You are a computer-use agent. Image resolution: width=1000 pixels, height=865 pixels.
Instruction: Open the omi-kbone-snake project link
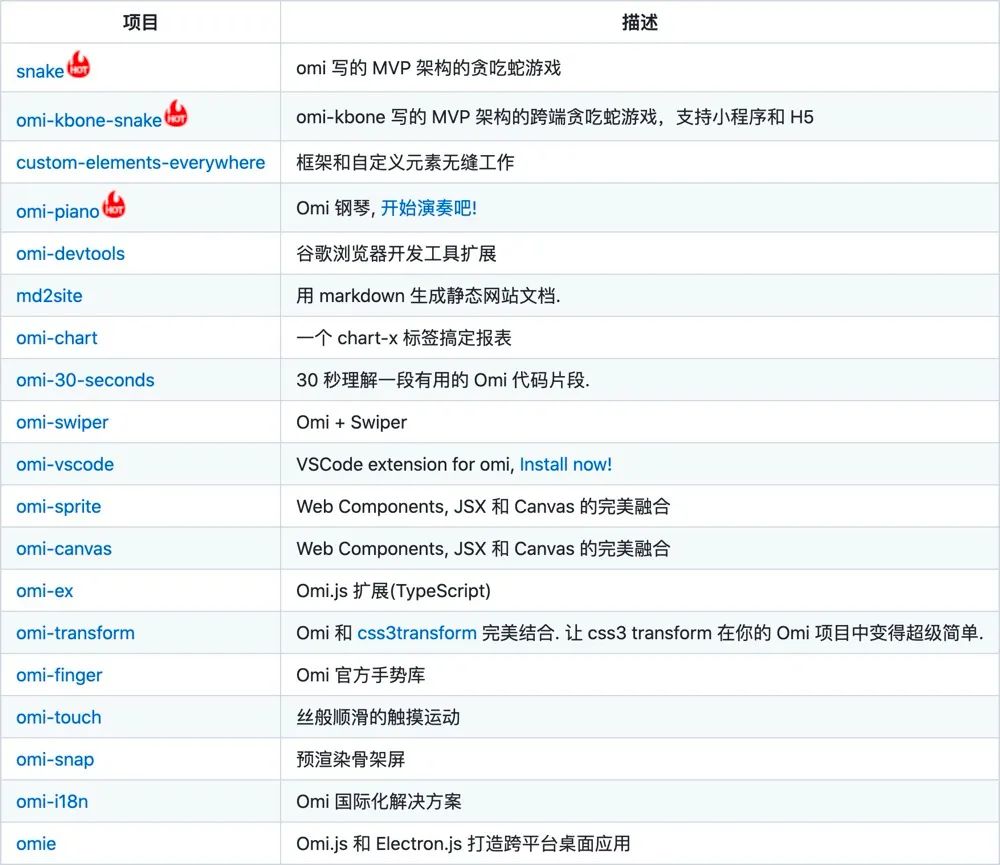pyautogui.click(x=89, y=120)
